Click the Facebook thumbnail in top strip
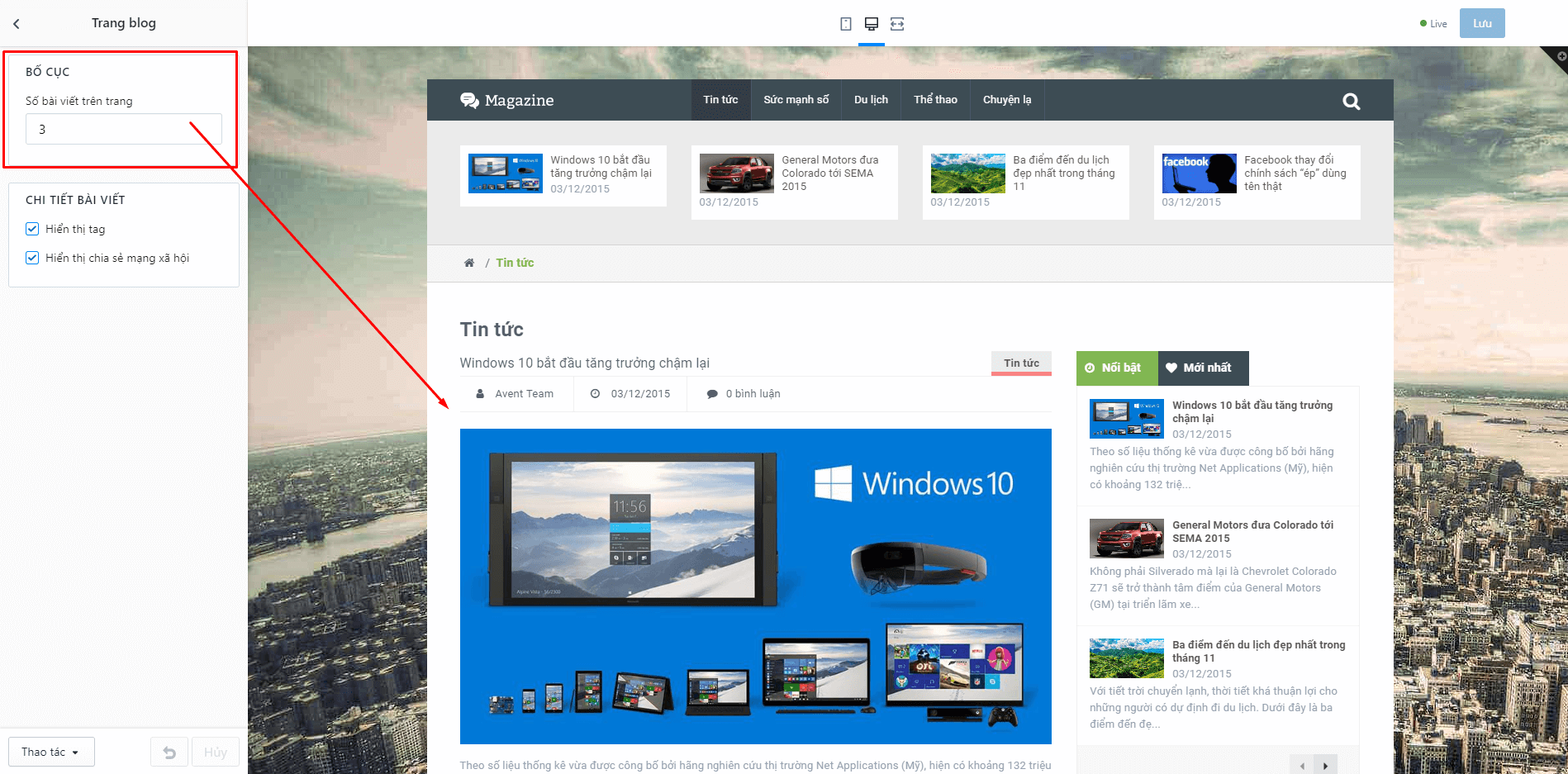This screenshot has height=774, width=1568. pyautogui.click(x=1200, y=173)
